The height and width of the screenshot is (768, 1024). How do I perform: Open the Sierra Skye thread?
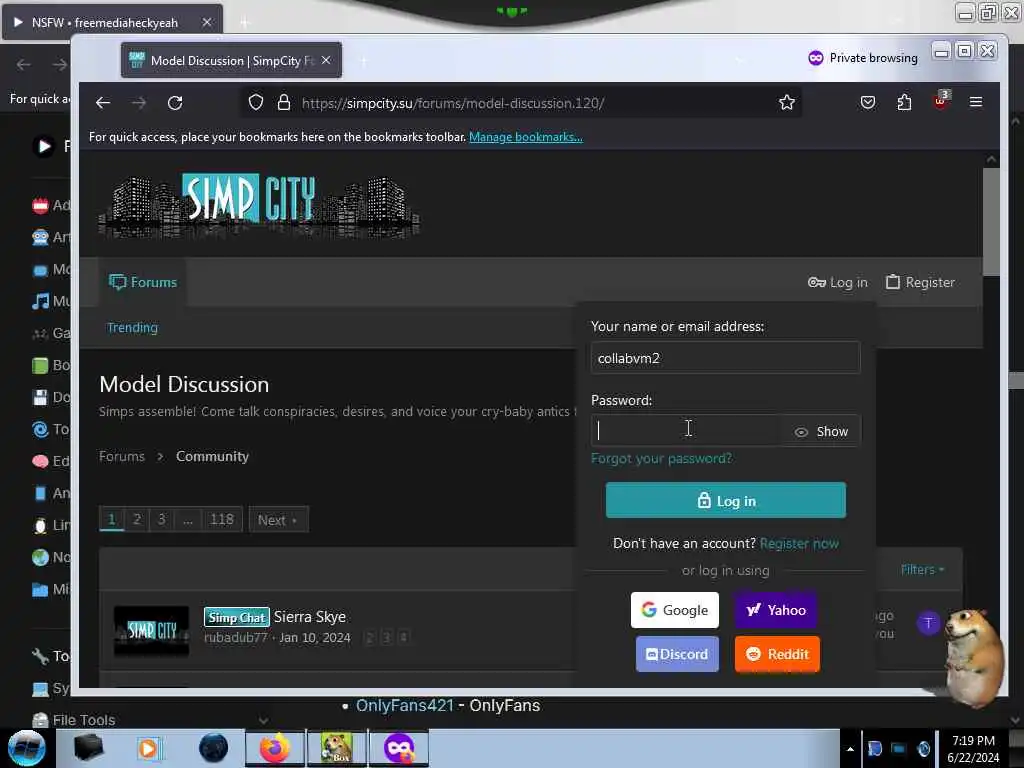coord(310,616)
